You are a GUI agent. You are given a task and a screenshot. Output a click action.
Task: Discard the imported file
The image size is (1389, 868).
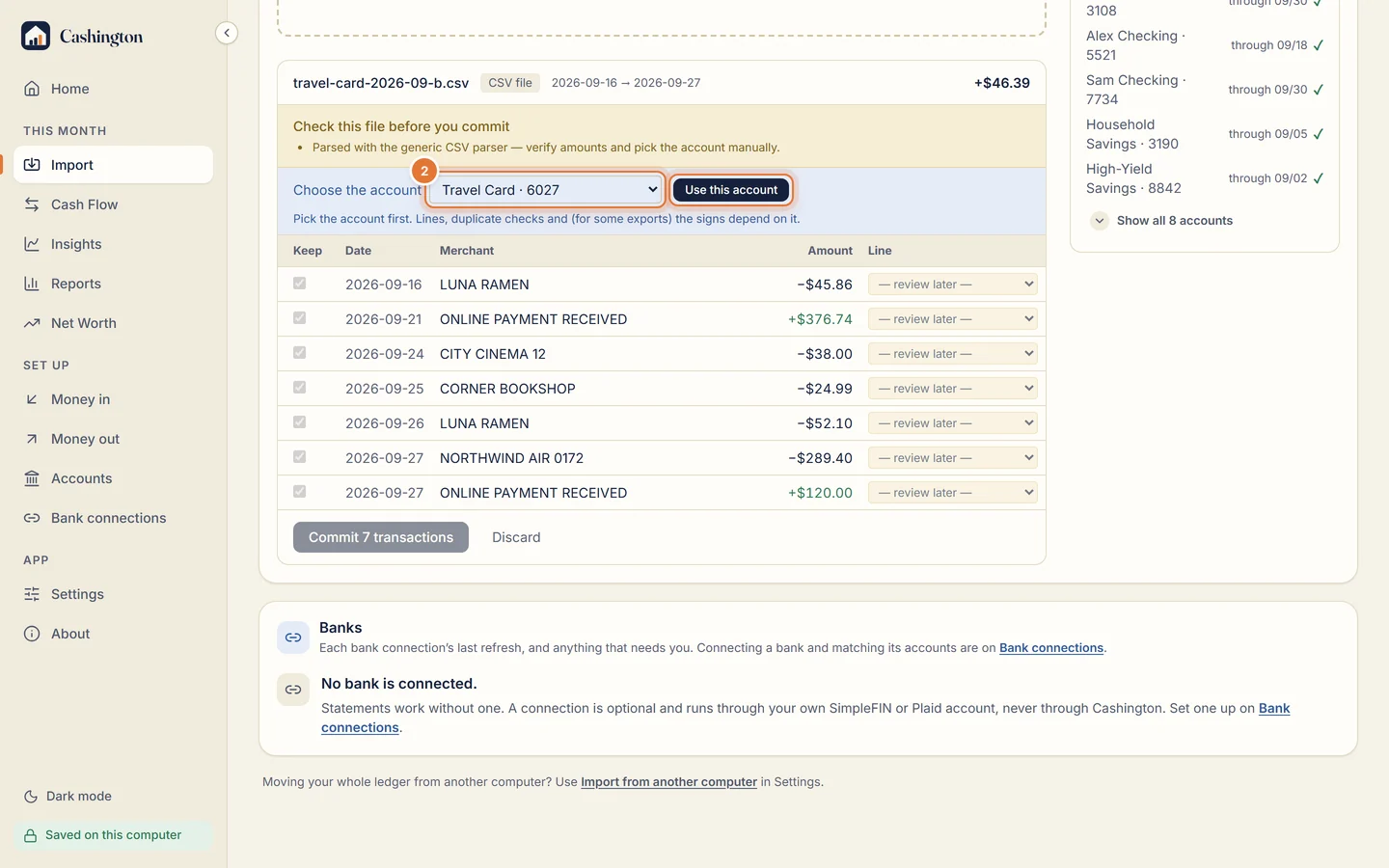pyautogui.click(x=516, y=537)
